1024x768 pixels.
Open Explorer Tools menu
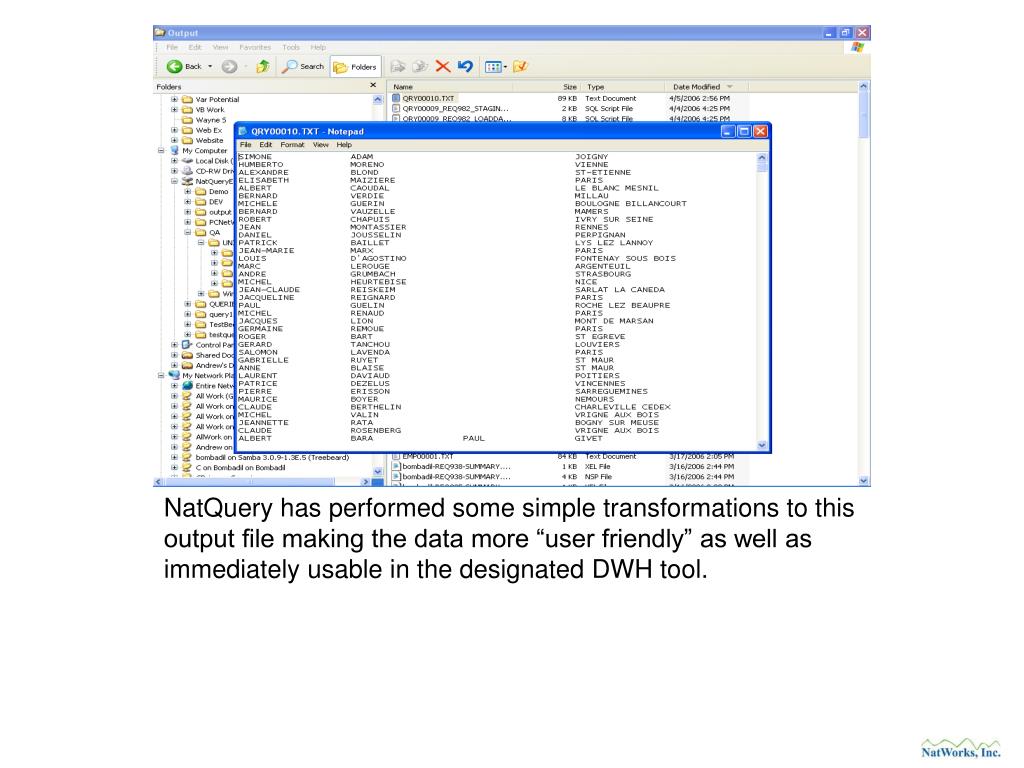291,47
